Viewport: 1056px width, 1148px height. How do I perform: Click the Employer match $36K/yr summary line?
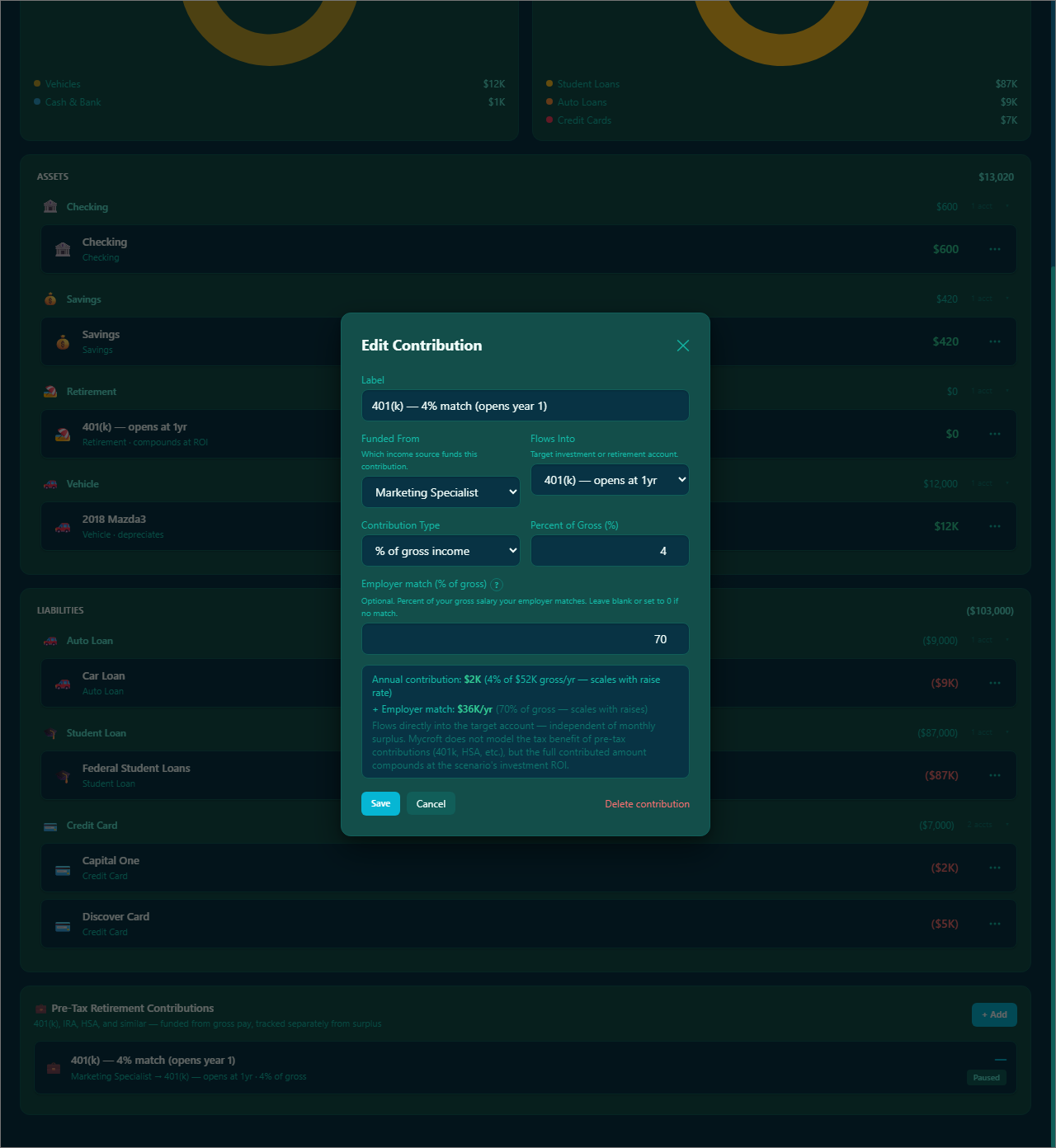pyautogui.click(x=510, y=709)
